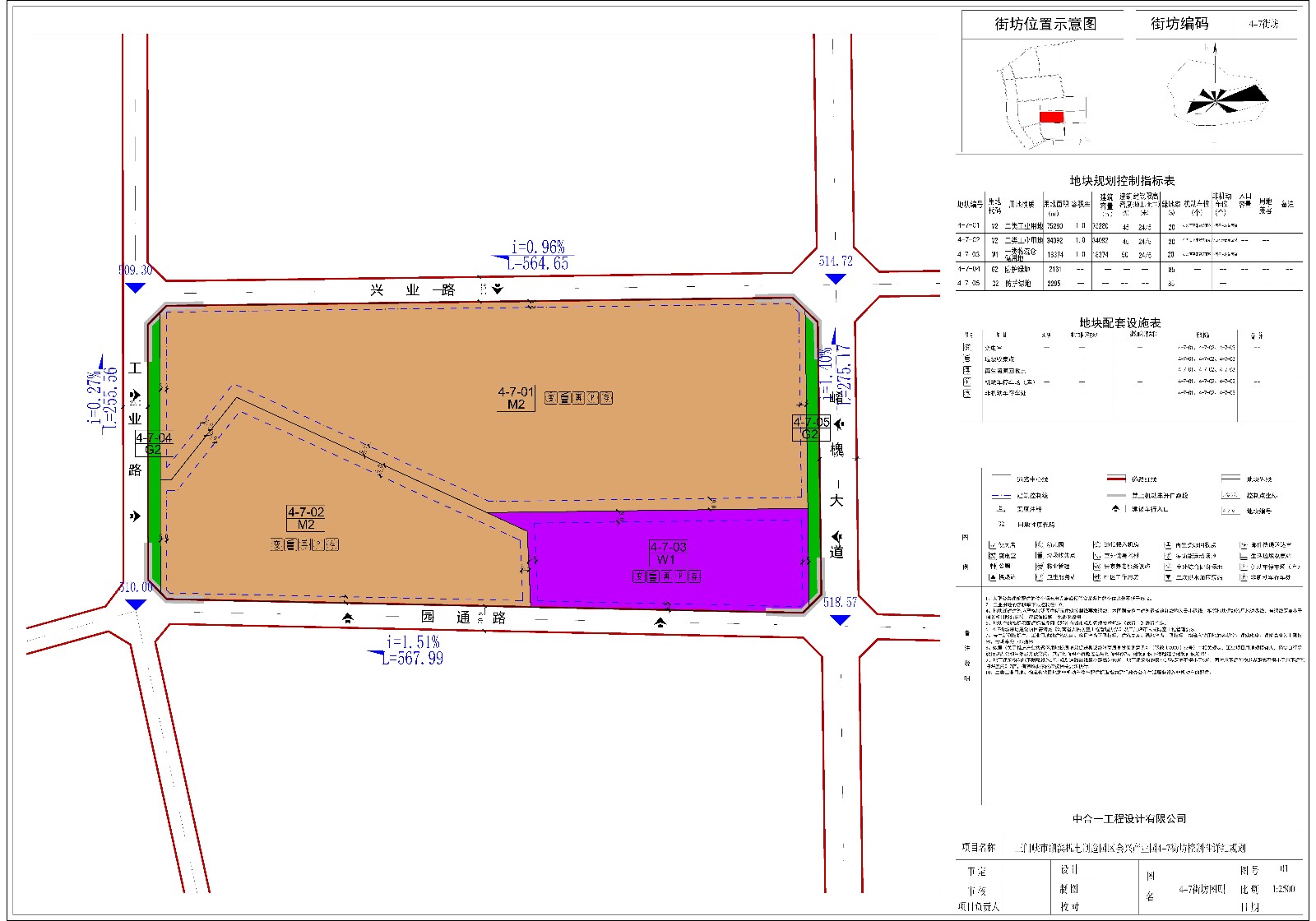The height and width of the screenshot is (921, 1316).
Task: Click the slope label i=1.51%
Action: (413, 641)
